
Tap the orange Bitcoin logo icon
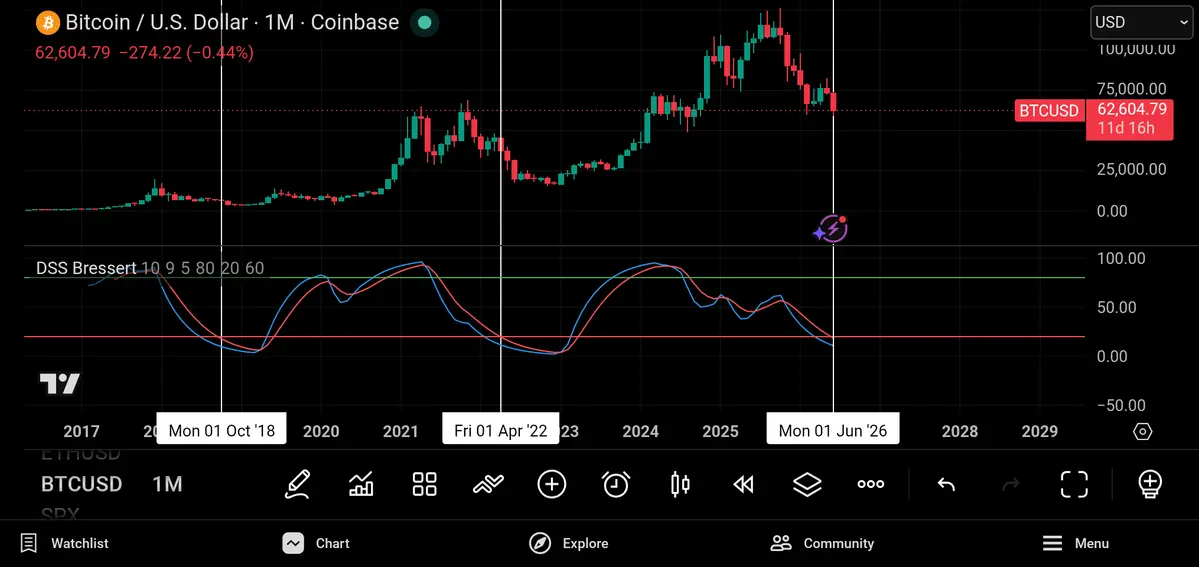(x=47, y=22)
